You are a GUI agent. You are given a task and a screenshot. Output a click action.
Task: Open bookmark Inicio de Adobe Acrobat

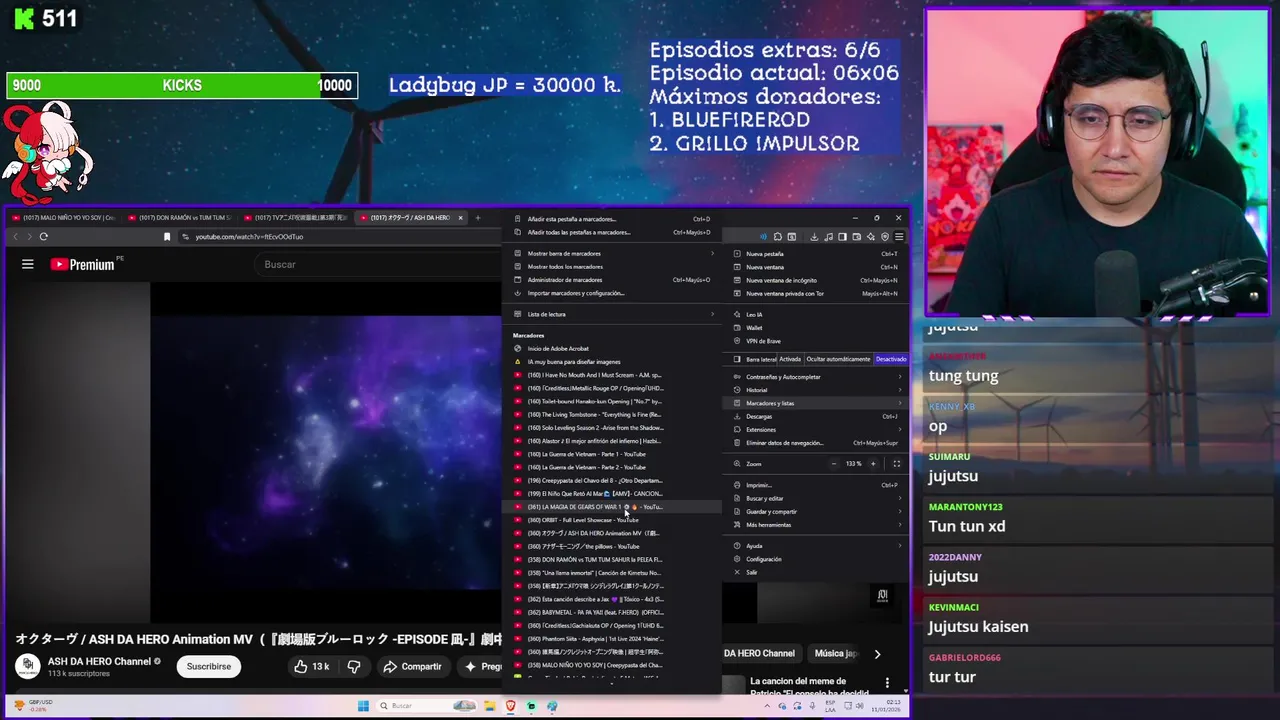(x=612, y=349)
